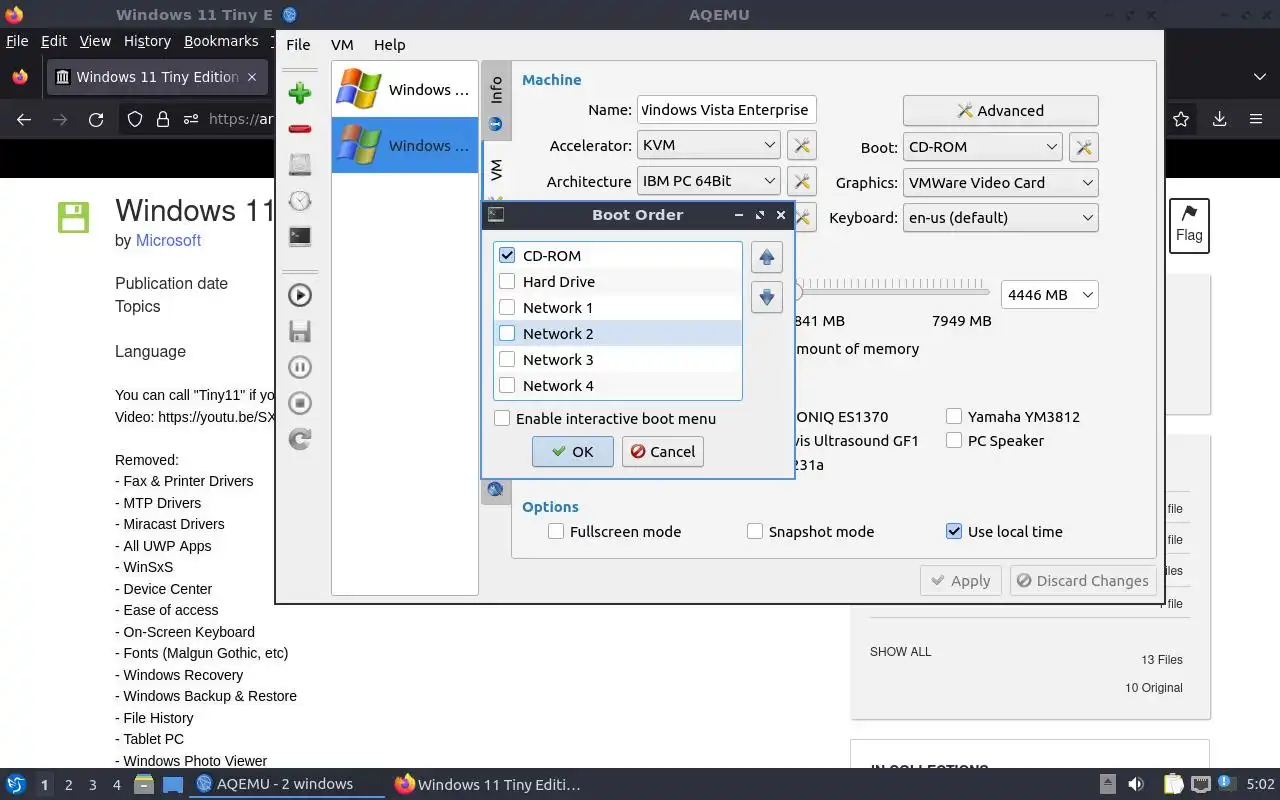This screenshot has height=800, width=1280.
Task: Uncheck CD-ROM in the Boot Order list
Action: [x=507, y=255]
